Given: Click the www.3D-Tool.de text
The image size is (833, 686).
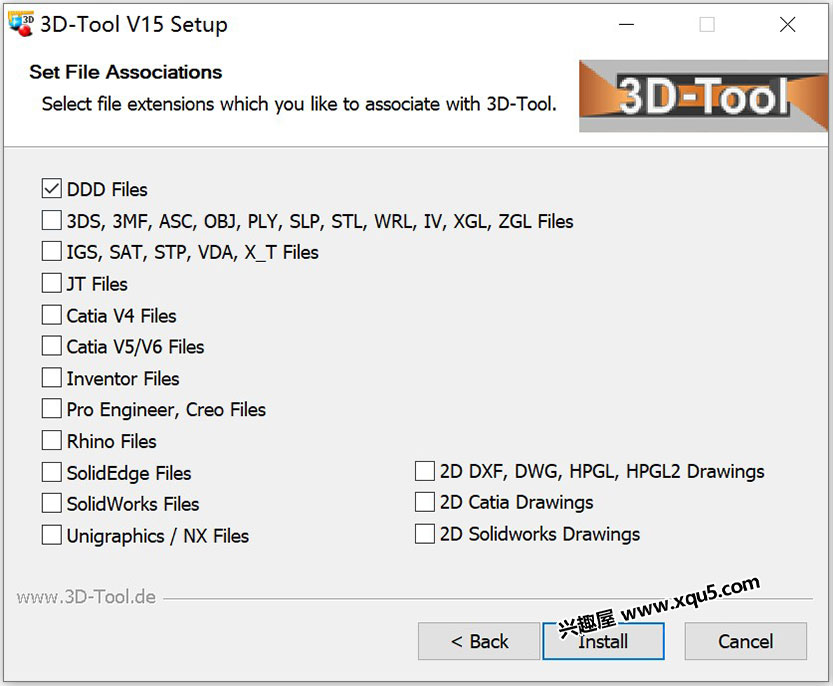Looking at the screenshot, I should coord(86,597).
